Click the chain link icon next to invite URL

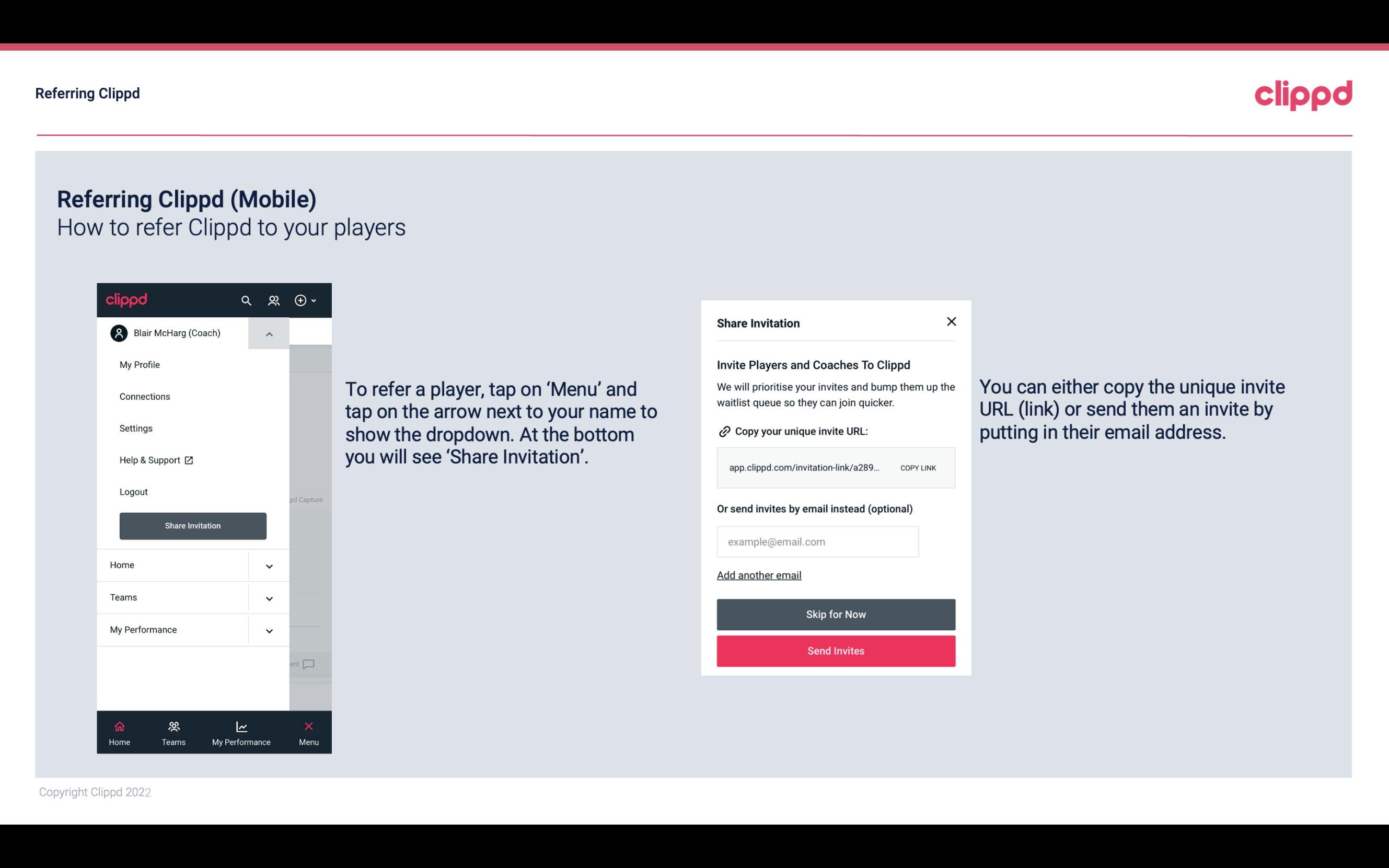pos(724,431)
